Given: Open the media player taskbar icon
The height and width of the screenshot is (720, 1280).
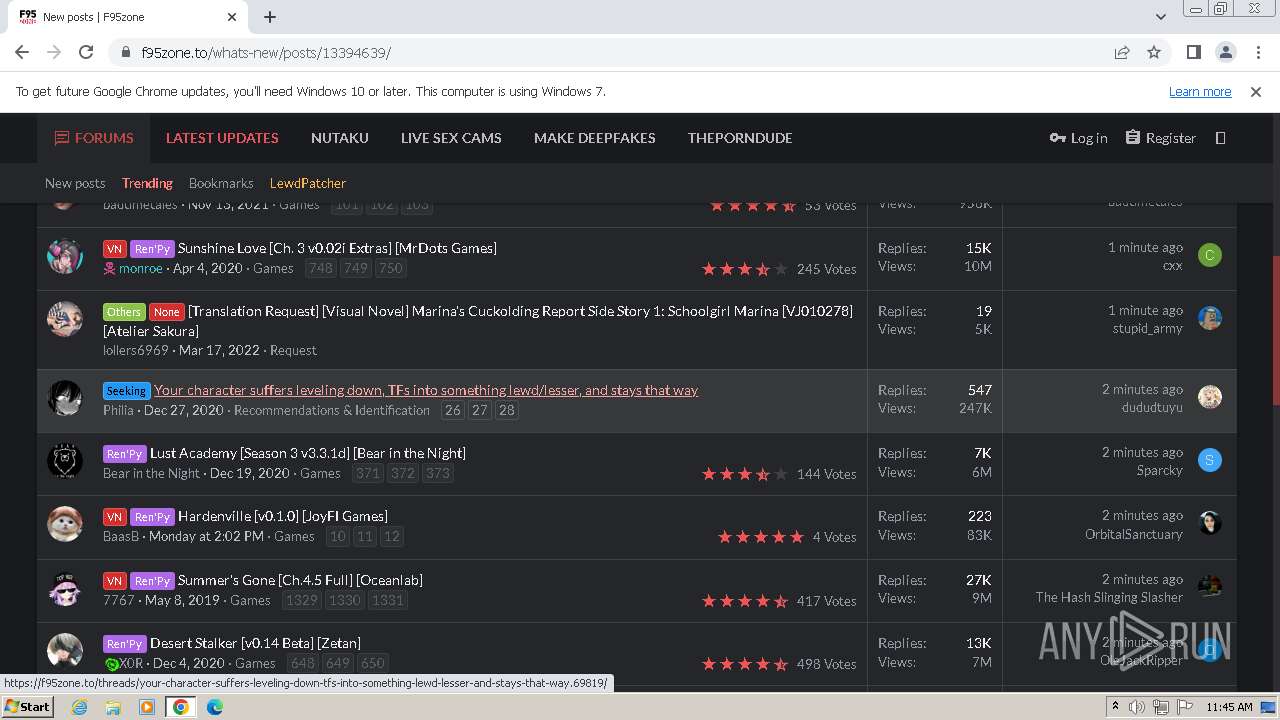Looking at the screenshot, I should (147, 707).
